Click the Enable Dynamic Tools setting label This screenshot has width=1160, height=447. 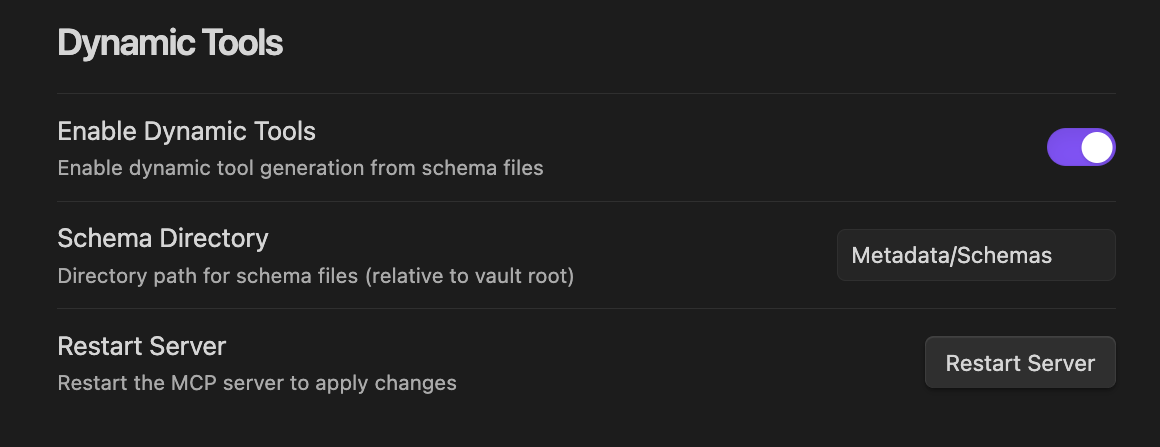tap(187, 131)
